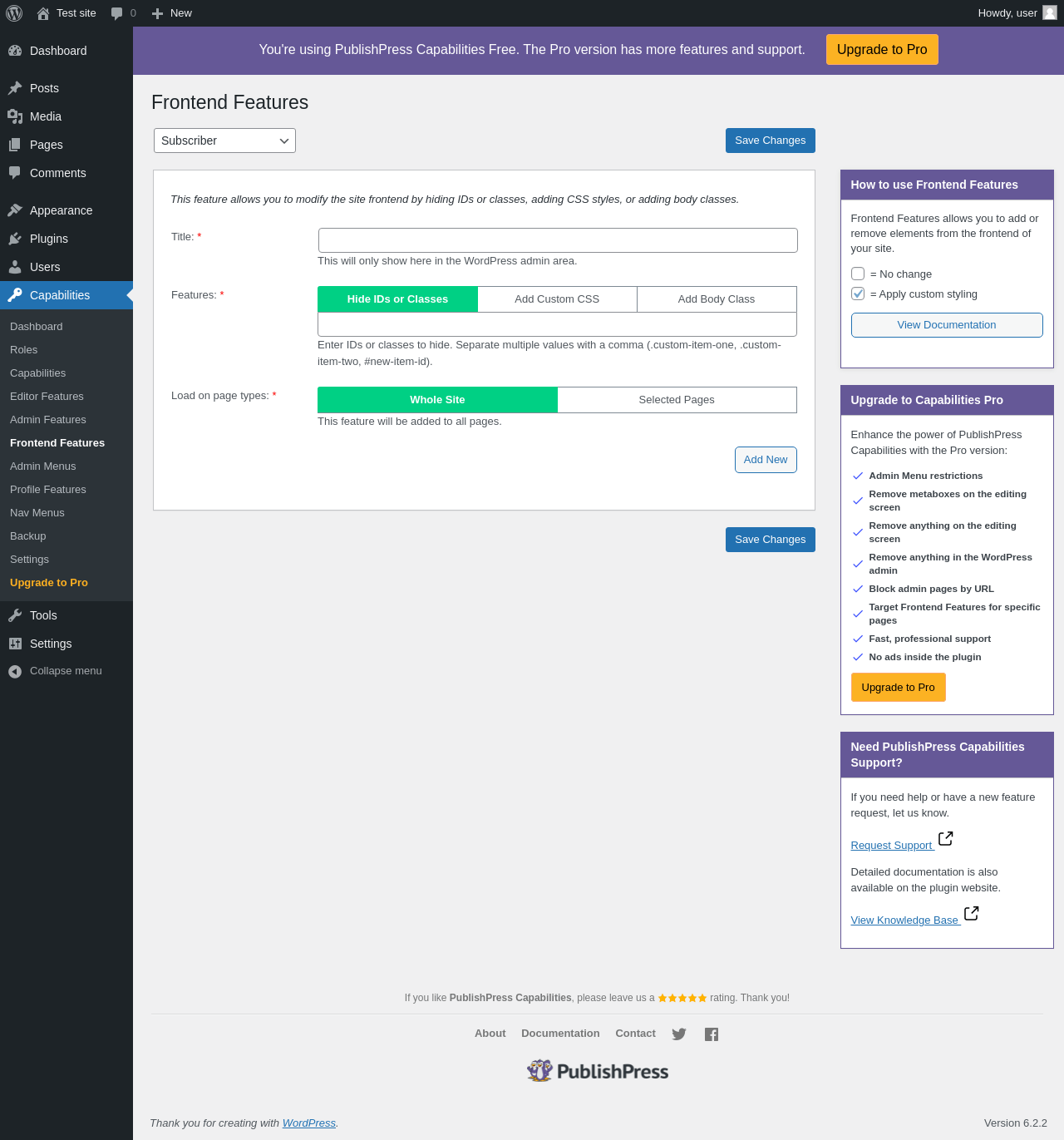The width and height of the screenshot is (1064, 1140).
Task: Click Upgrade to Pro button in sidebar panel
Action: coord(899,688)
